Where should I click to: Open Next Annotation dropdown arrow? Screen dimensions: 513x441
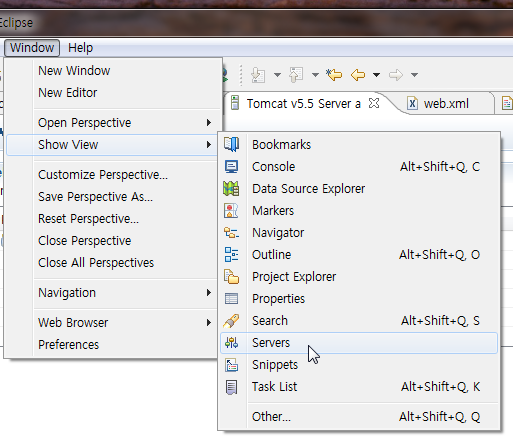277,75
